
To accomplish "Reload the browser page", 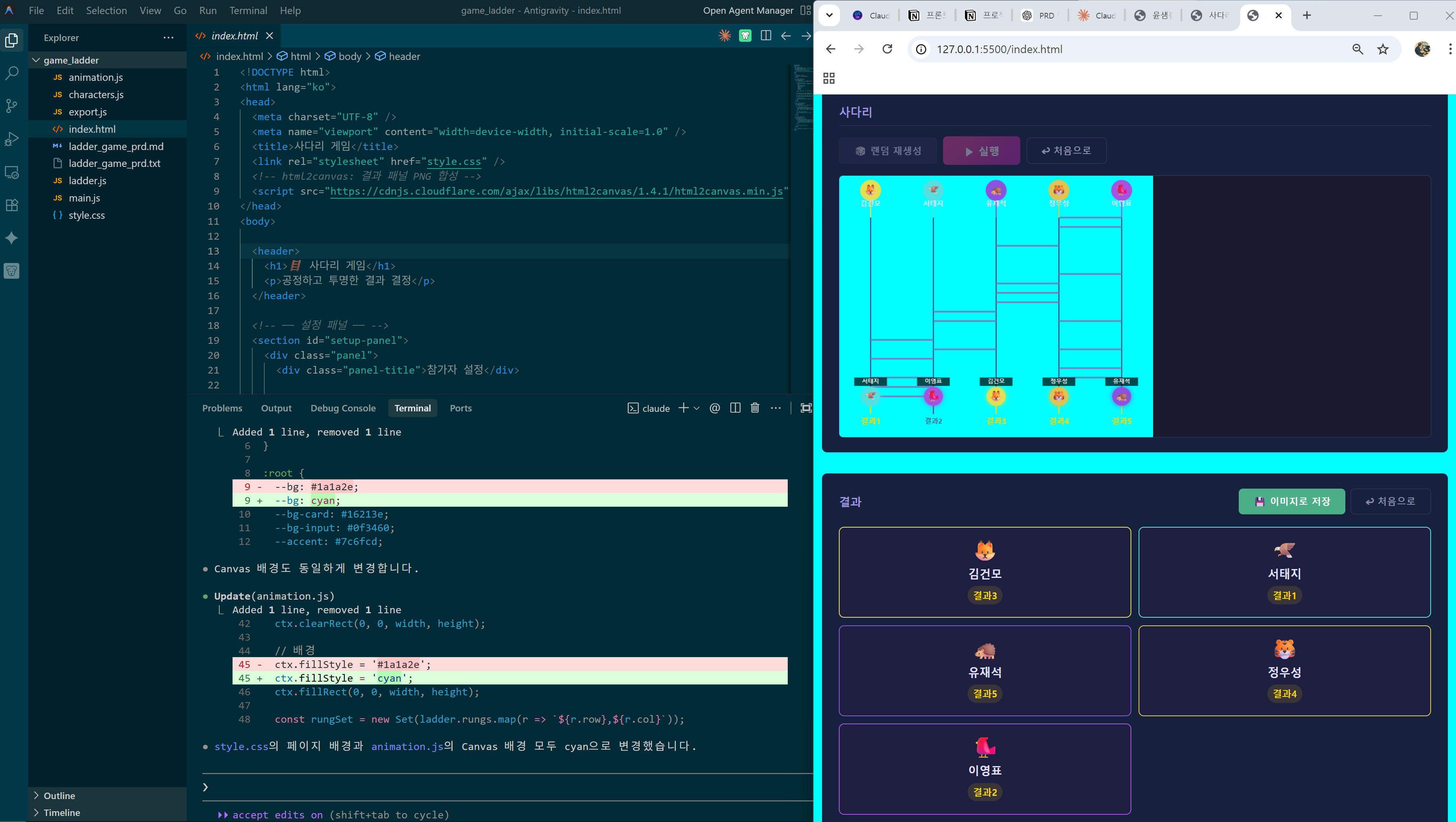I will point(887,49).
